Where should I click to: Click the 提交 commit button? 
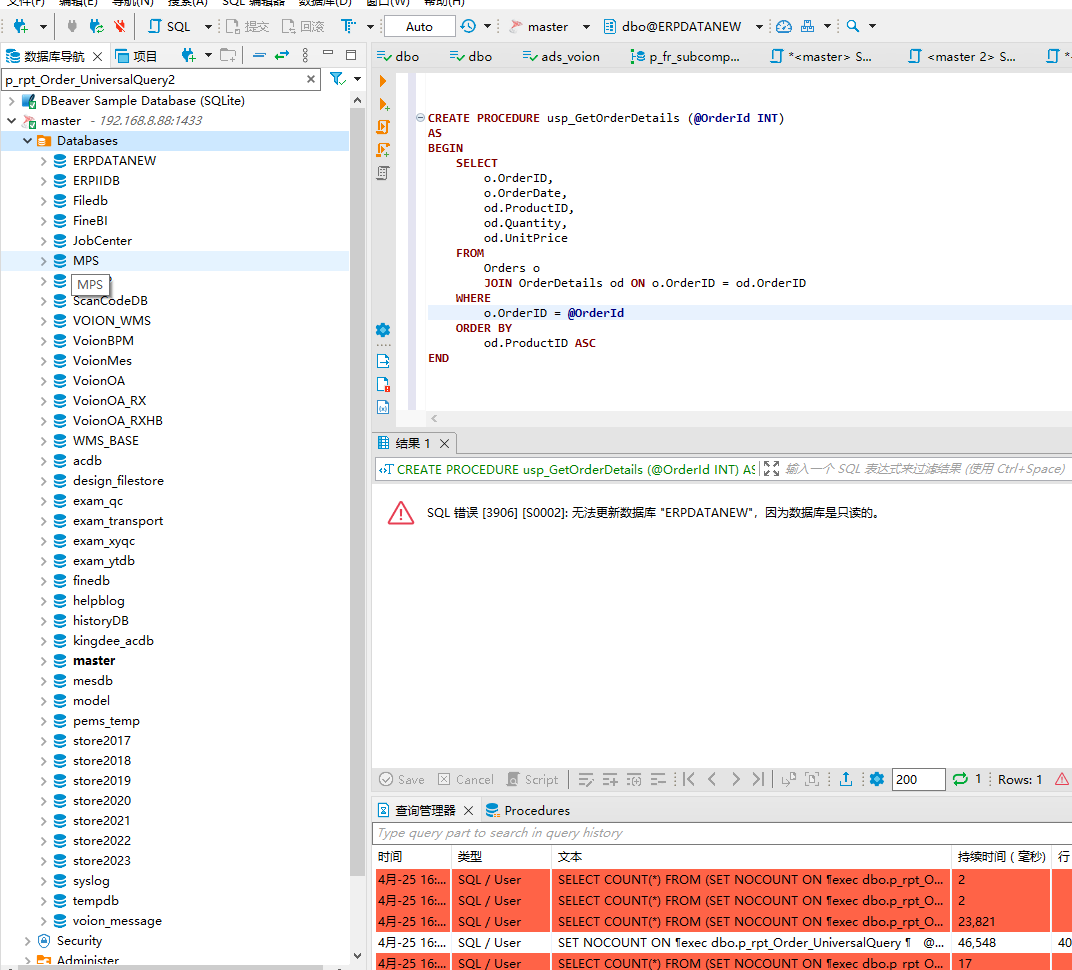(247, 27)
